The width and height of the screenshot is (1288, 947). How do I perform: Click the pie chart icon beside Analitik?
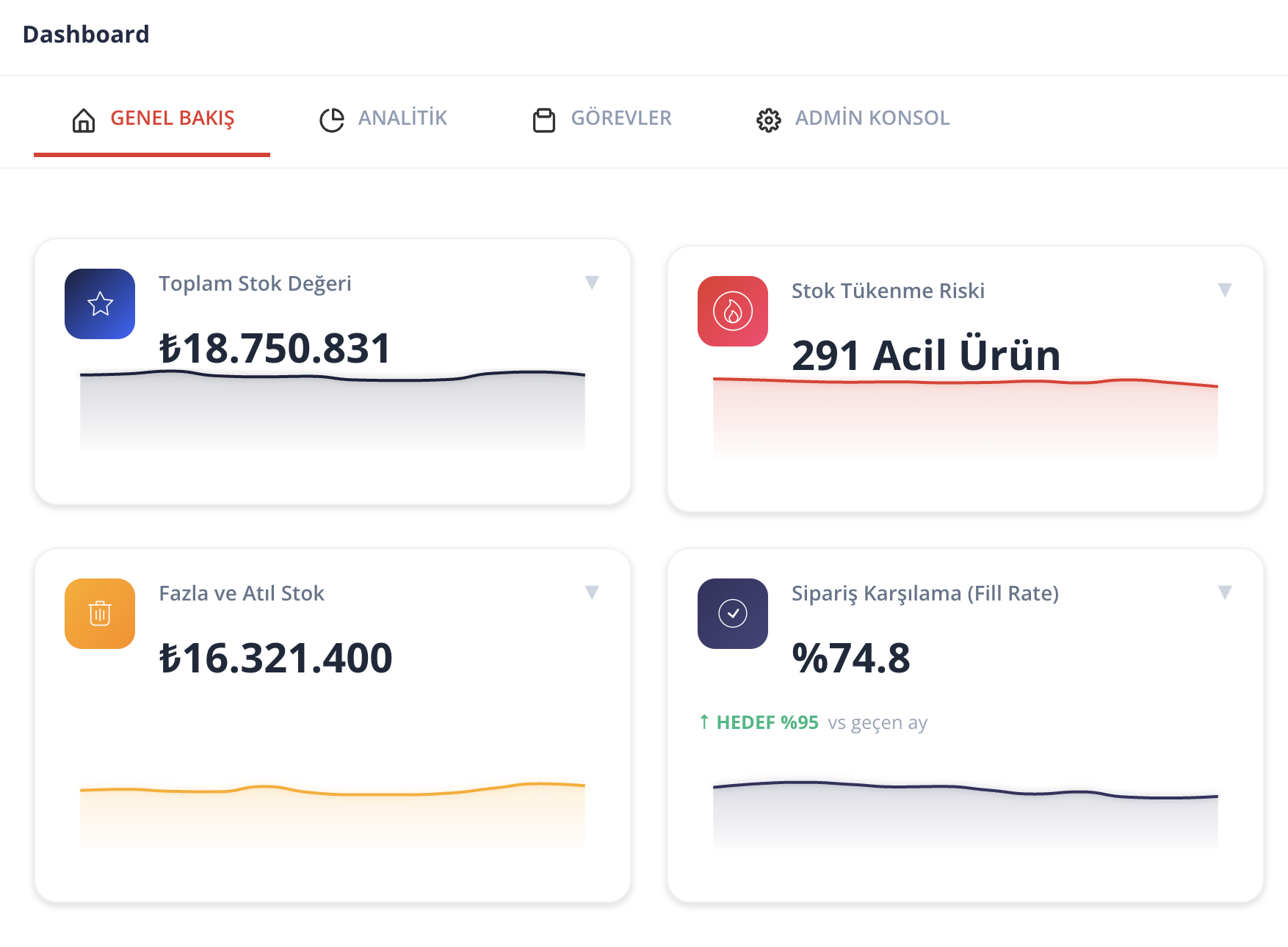coord(332,120)
